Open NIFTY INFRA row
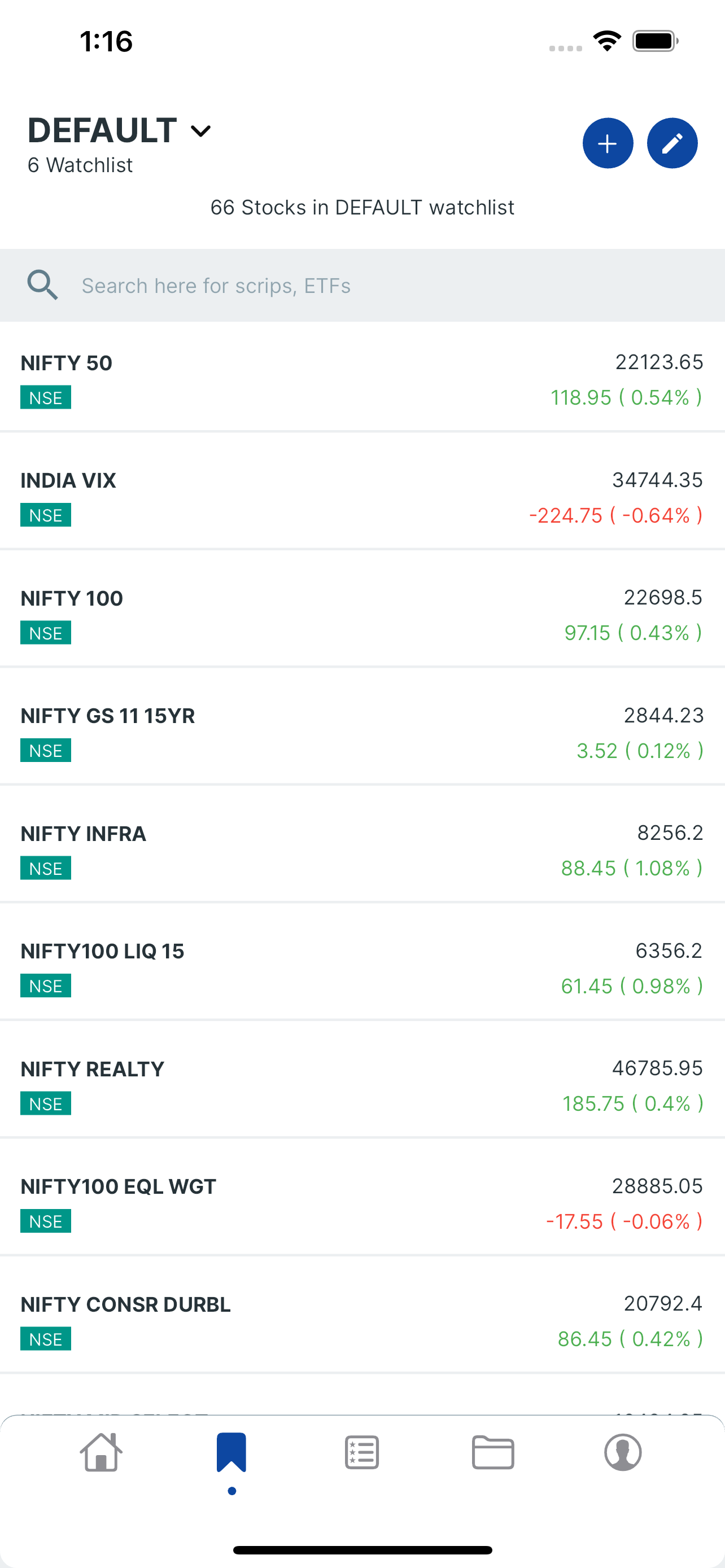 (x=362, y=848)
